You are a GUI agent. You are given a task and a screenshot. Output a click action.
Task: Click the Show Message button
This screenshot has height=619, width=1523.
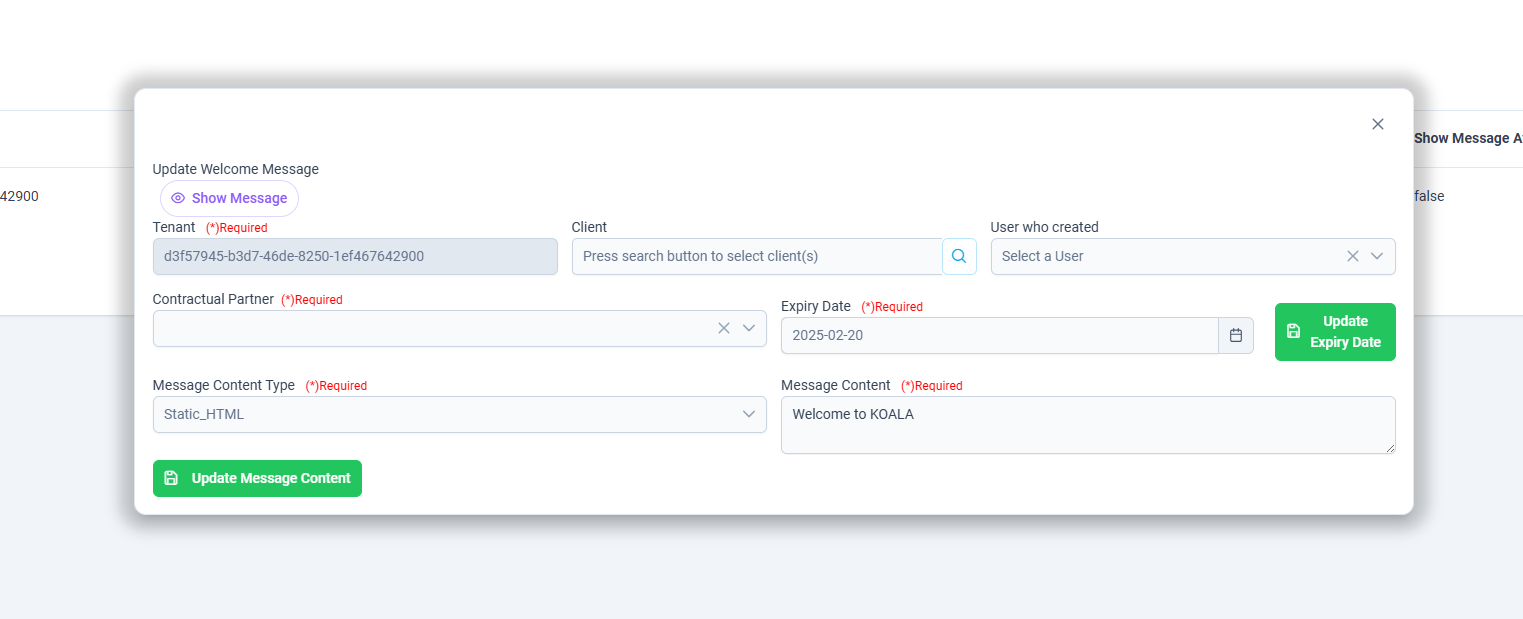pyautogui.click(x=229, y=198)
